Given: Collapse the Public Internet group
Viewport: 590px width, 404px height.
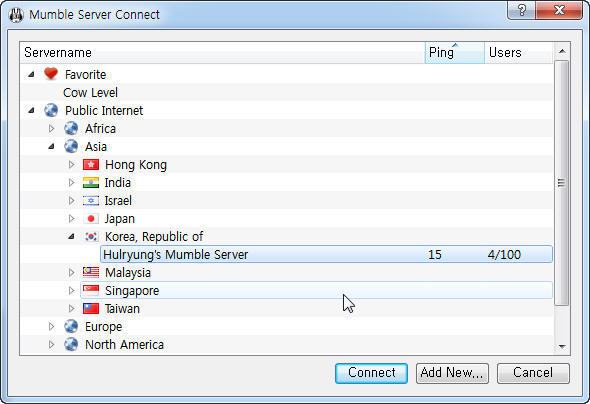Looking at the screenshot, I should 31,111.
